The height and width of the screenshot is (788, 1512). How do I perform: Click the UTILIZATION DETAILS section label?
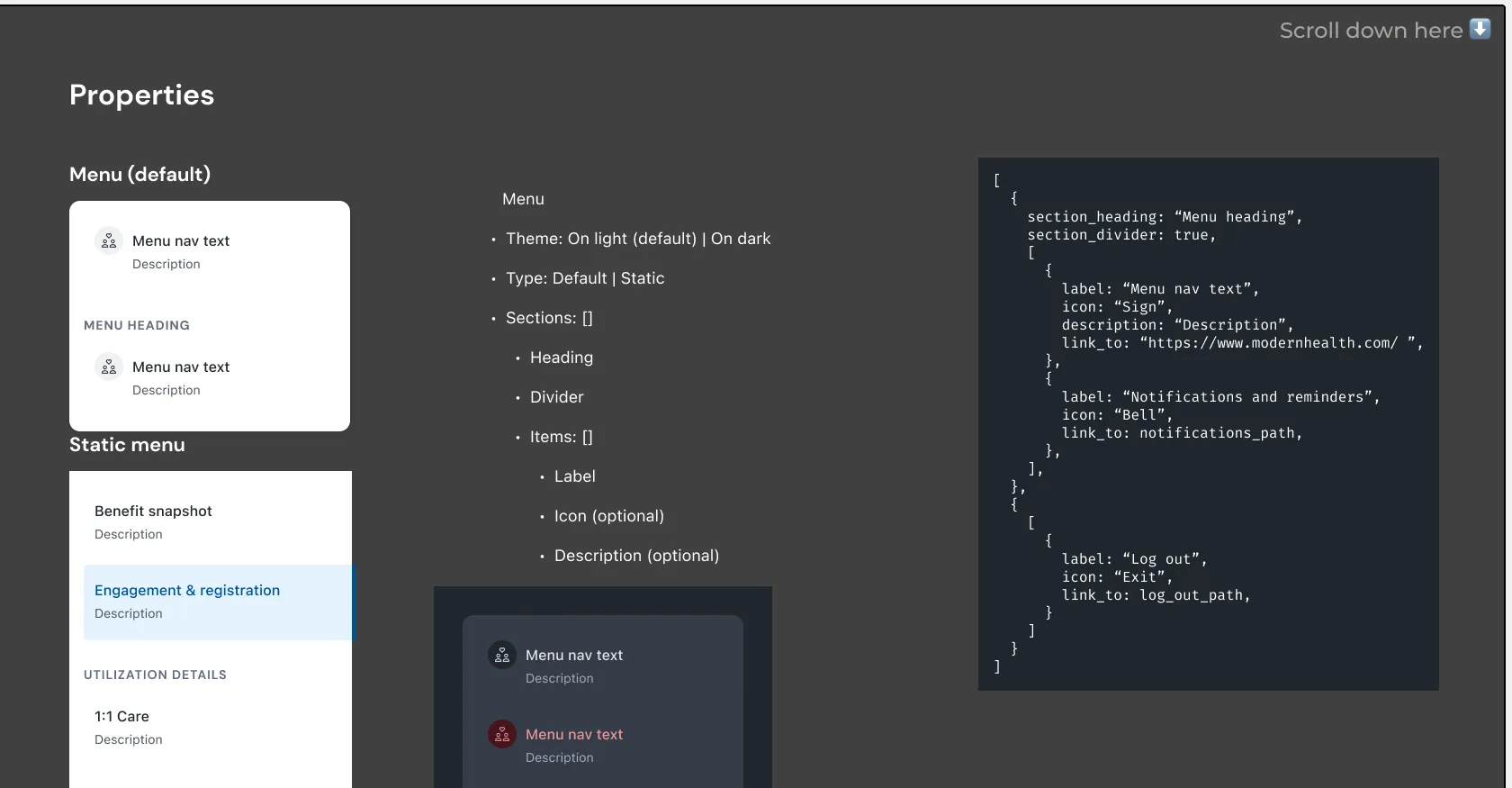pos(155,675)
